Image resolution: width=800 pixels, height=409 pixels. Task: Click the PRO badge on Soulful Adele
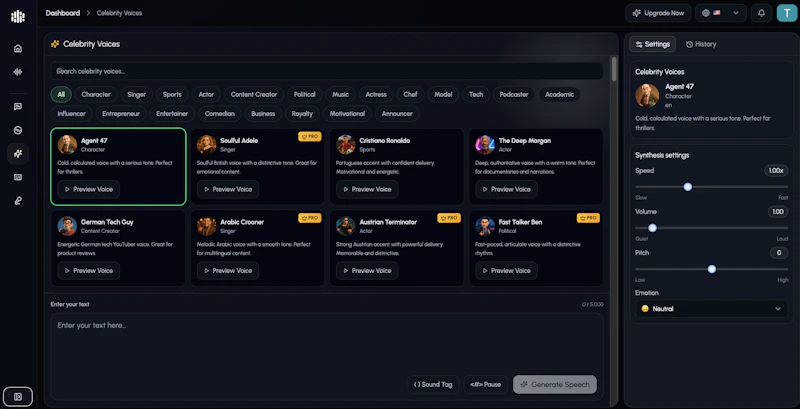(x=310, y=137)
